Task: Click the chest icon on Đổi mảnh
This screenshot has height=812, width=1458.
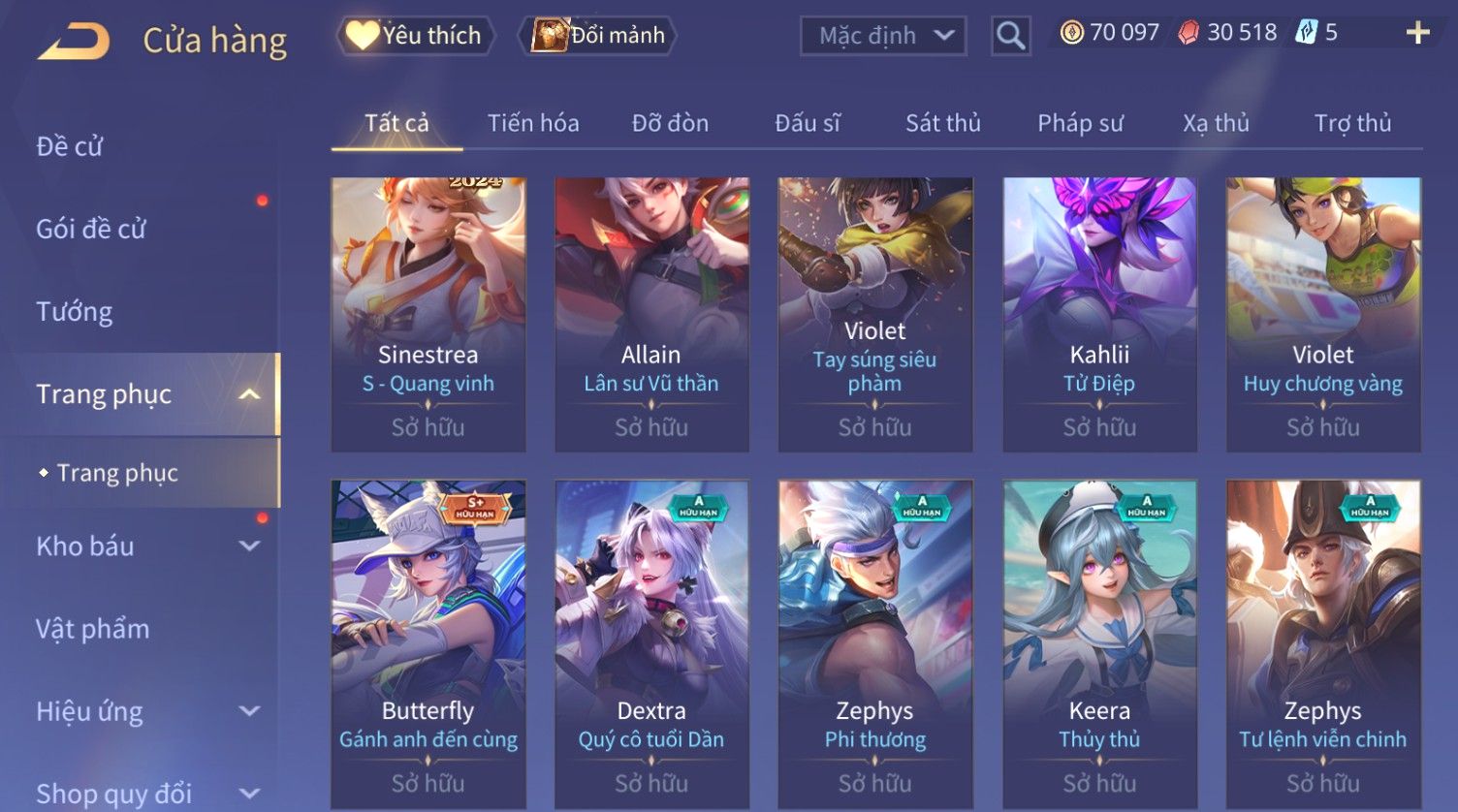Action: click(549, 35)
